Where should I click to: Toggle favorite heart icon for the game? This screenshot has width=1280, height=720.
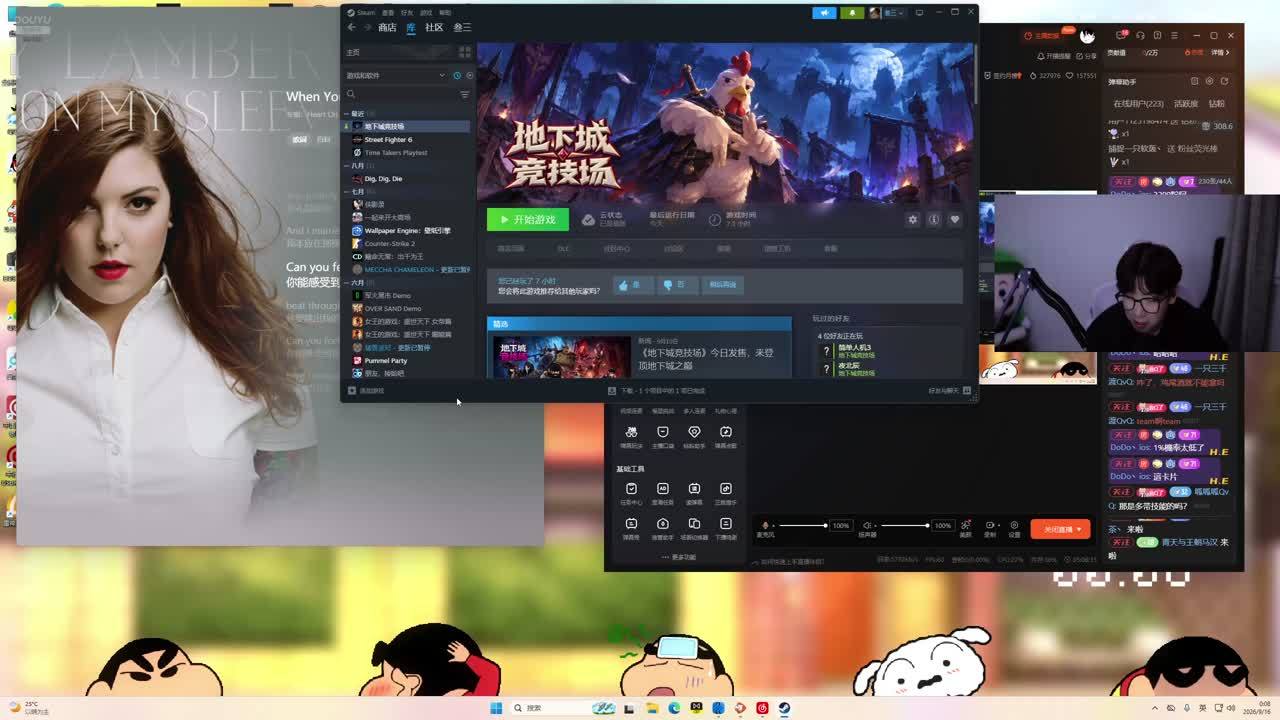pos(955,219)
